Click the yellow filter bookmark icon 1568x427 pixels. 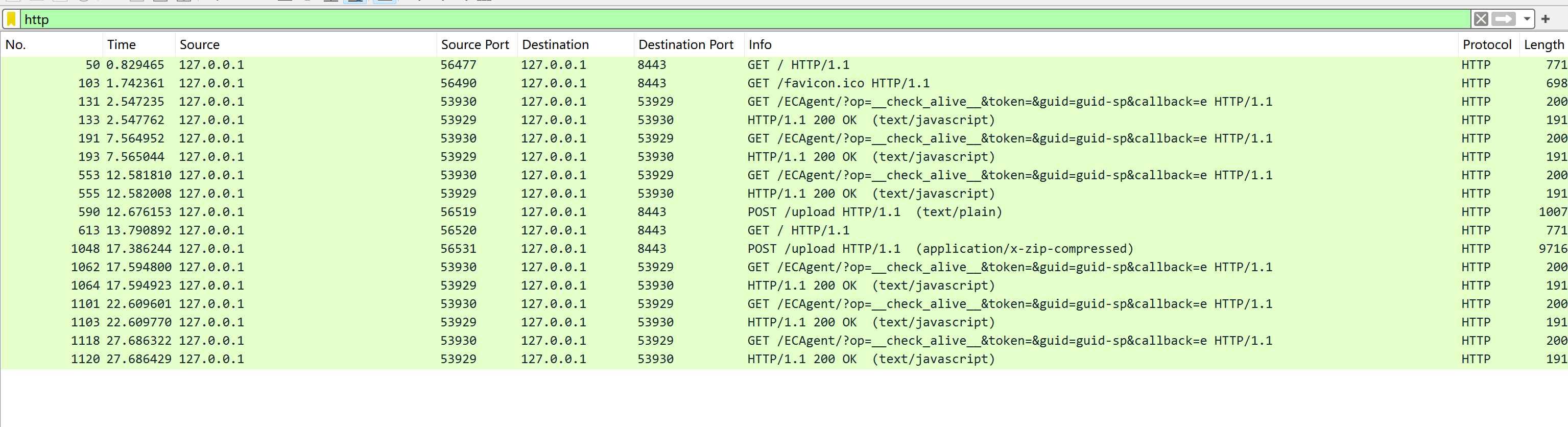(x=12, y=19)
